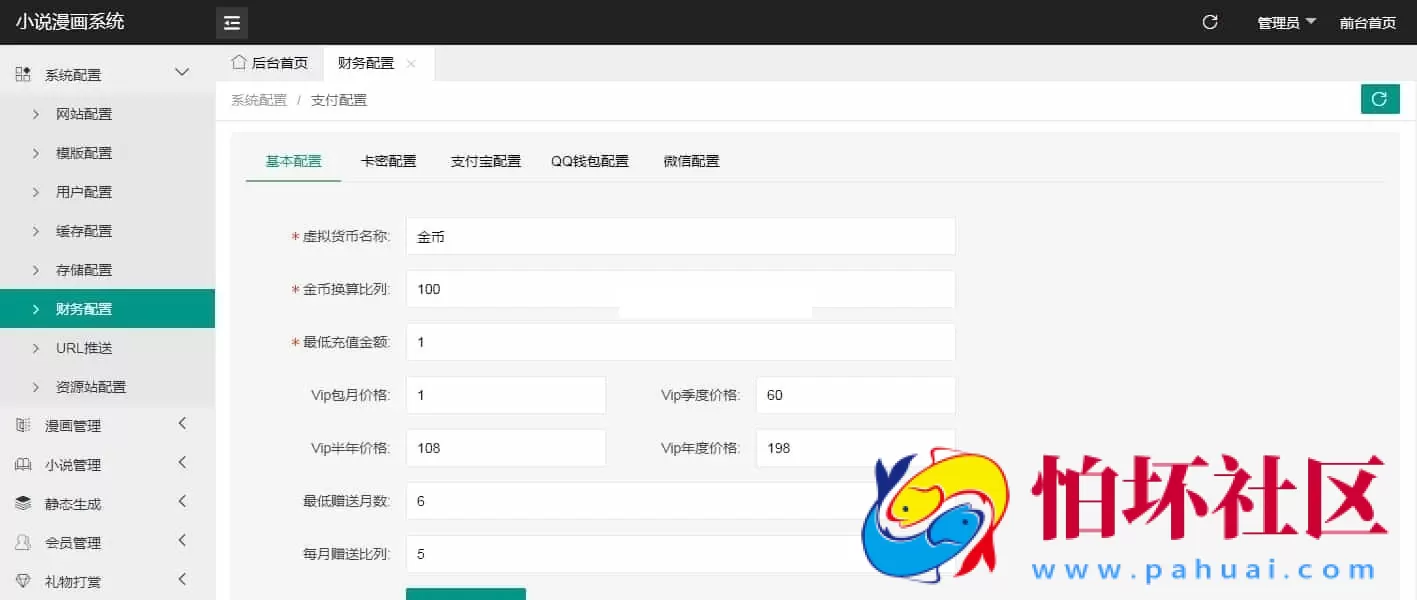Click the green refresh icon on breadcrumb bar
The height and width of the screenshot is (600, 1417).
pos(1380,99)
